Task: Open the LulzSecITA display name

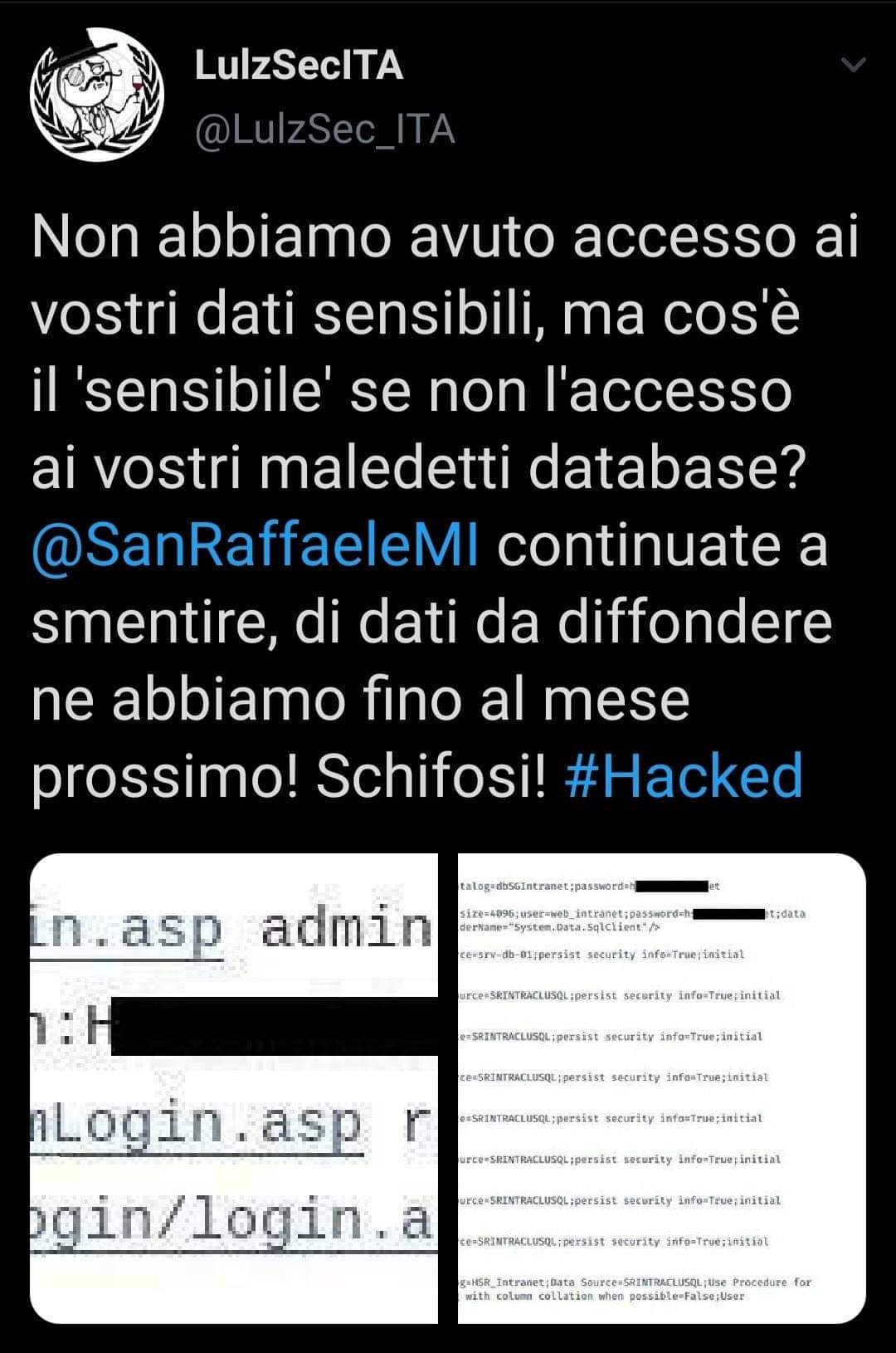Action: coord(299,66)
